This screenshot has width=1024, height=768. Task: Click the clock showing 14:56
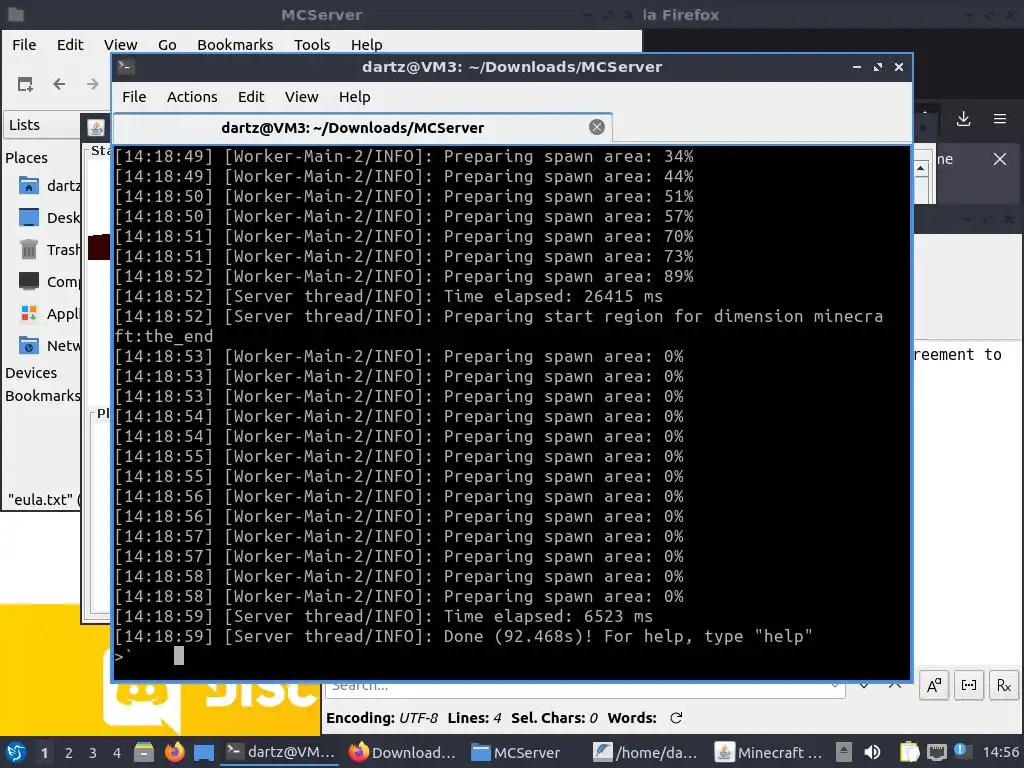click(x=1000, y=752)
